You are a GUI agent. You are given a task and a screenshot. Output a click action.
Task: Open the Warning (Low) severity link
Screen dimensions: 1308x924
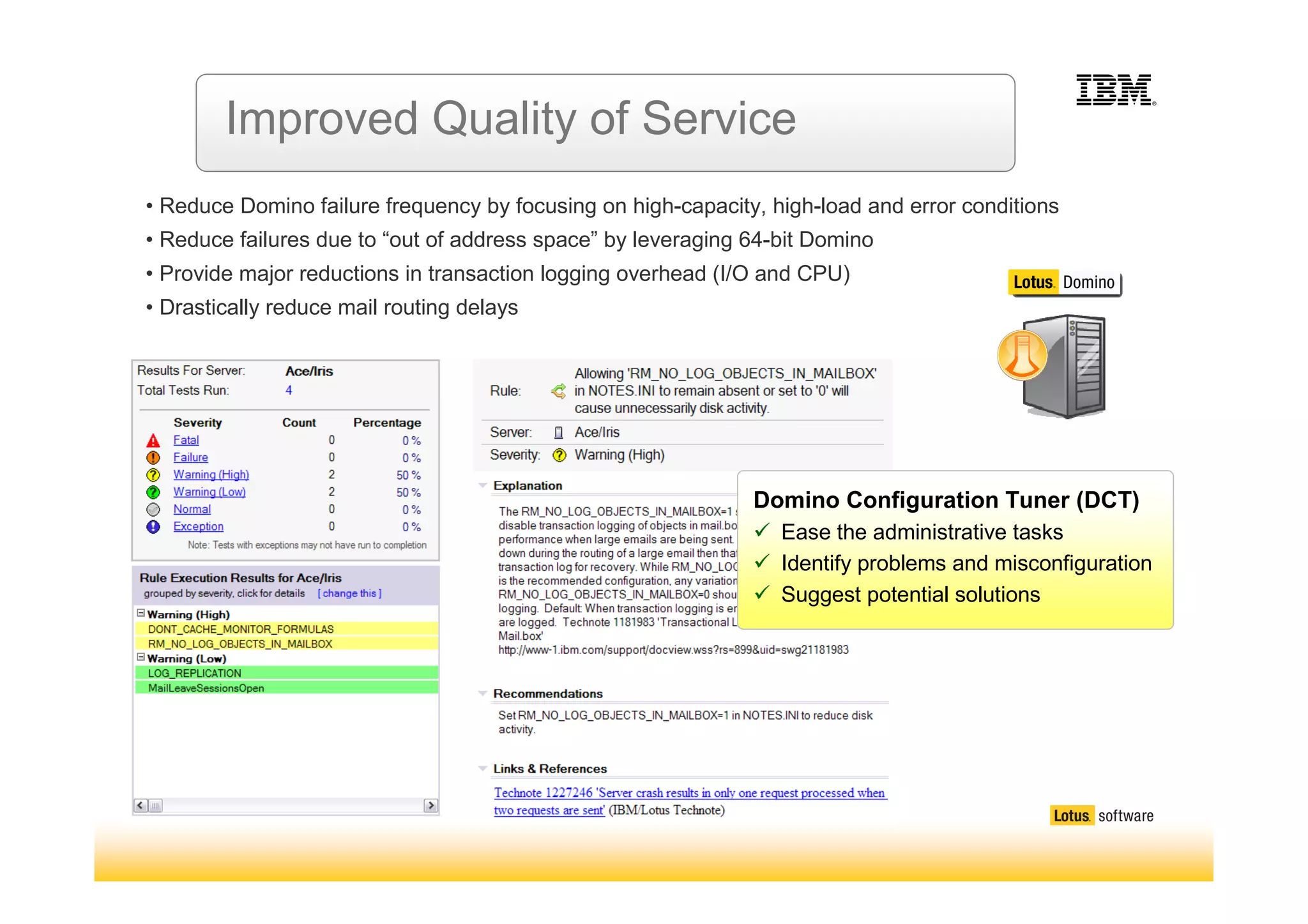click(x=209, y=492)
